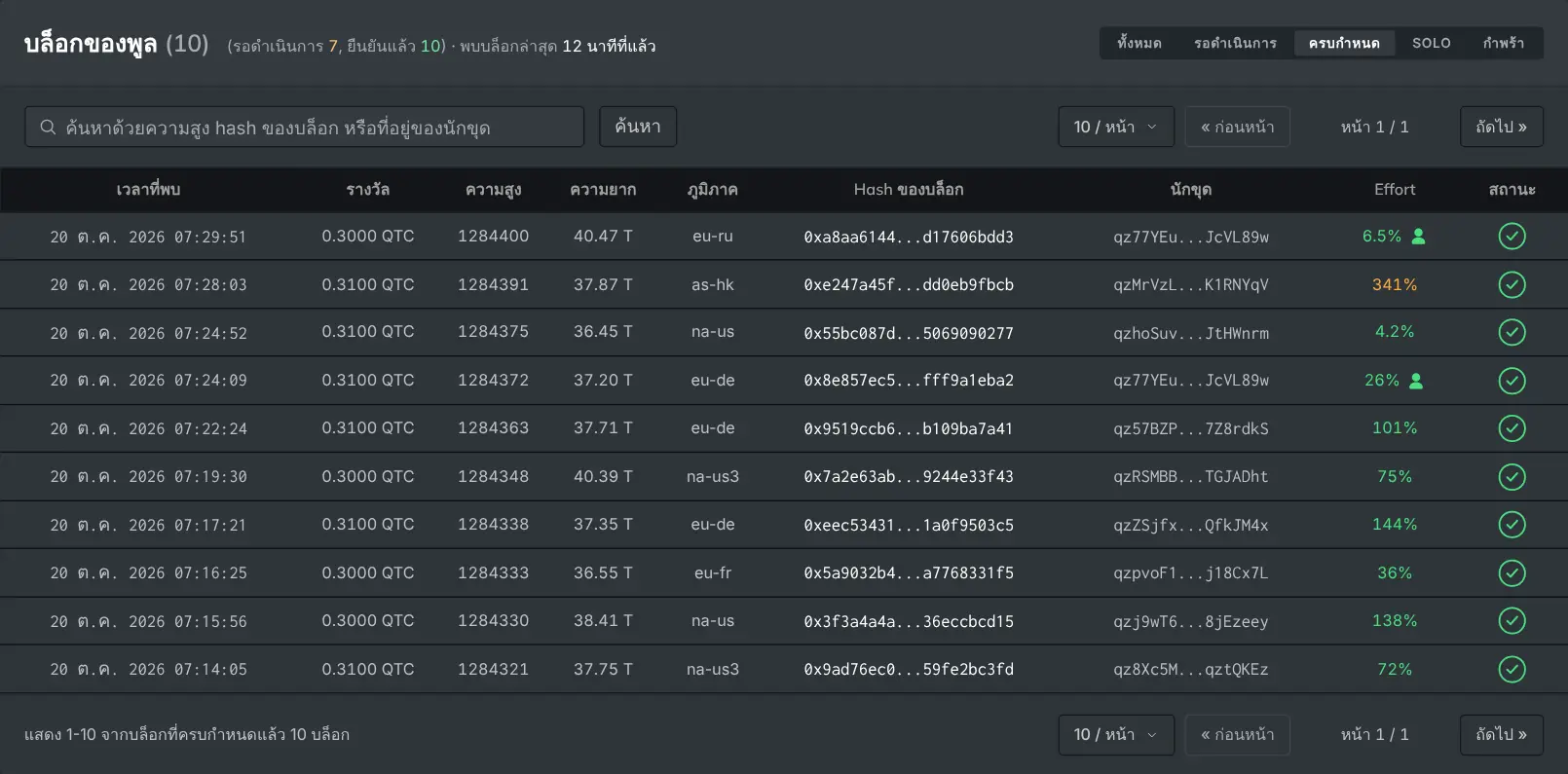This screenshot has width=1568, height=774.
Task: Click the confirmed checkmark for block 1284400
Action: [x=1512, y=237]
